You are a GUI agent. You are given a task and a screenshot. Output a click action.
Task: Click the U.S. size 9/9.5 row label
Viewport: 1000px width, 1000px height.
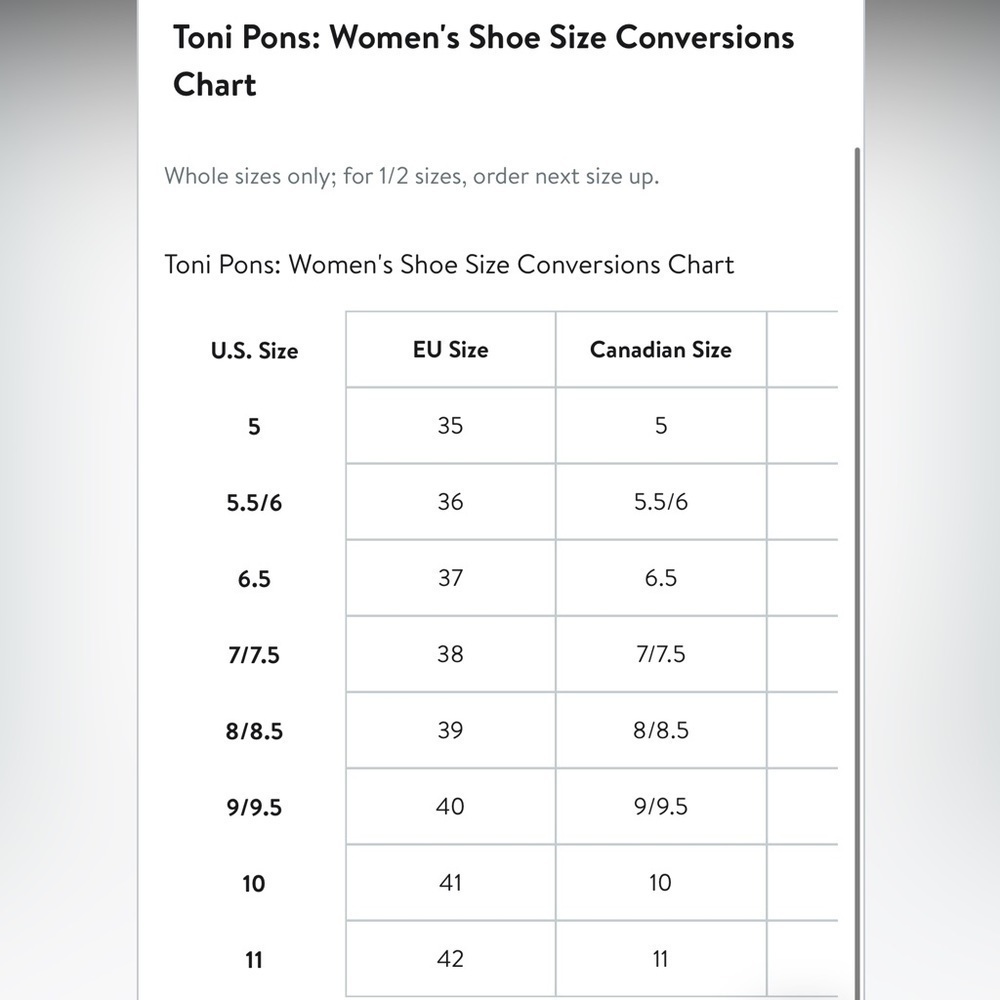254,807
